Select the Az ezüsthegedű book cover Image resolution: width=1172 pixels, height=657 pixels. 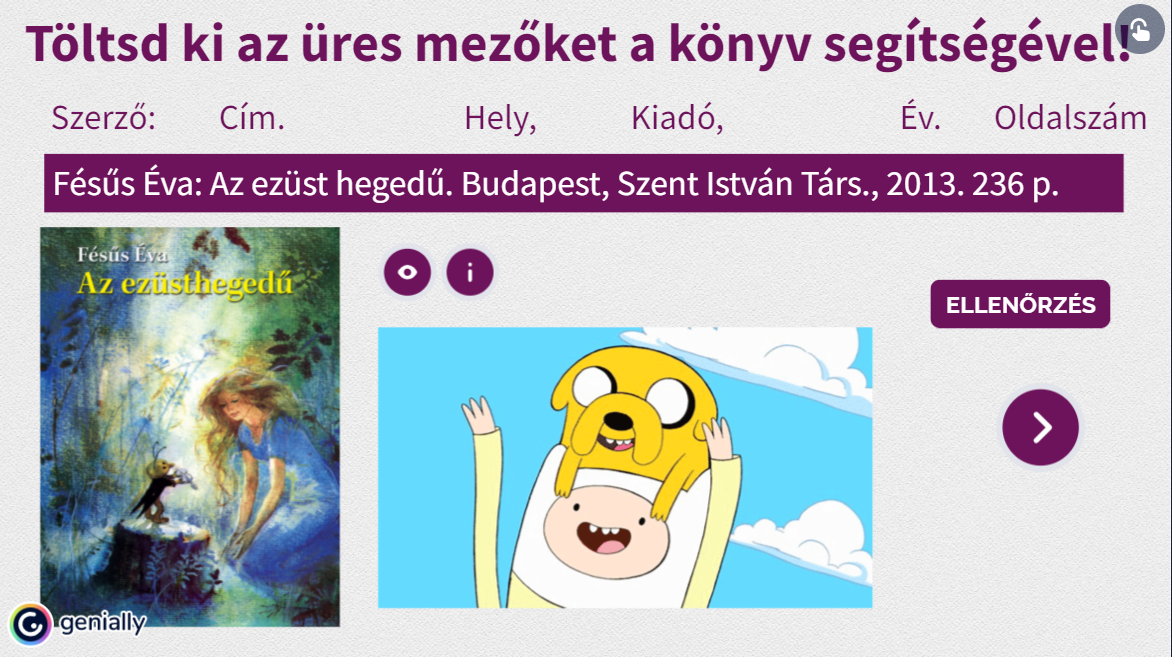click(x=190, y=427)
